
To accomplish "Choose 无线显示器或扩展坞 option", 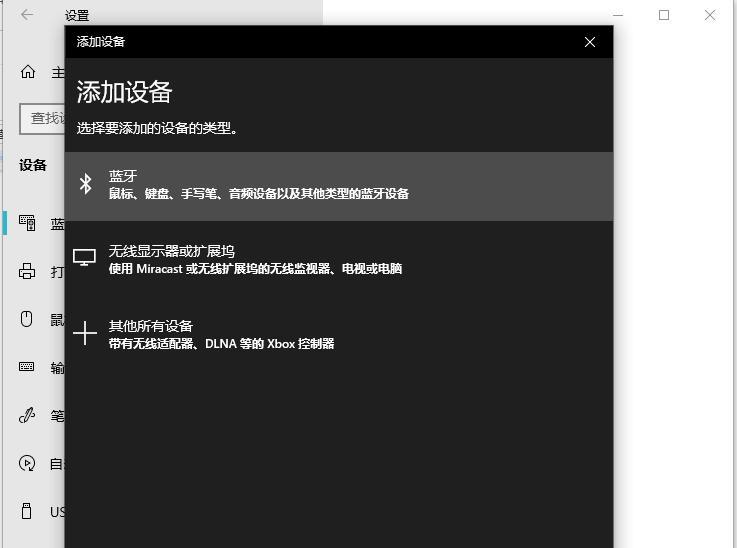I will [339, 259].
